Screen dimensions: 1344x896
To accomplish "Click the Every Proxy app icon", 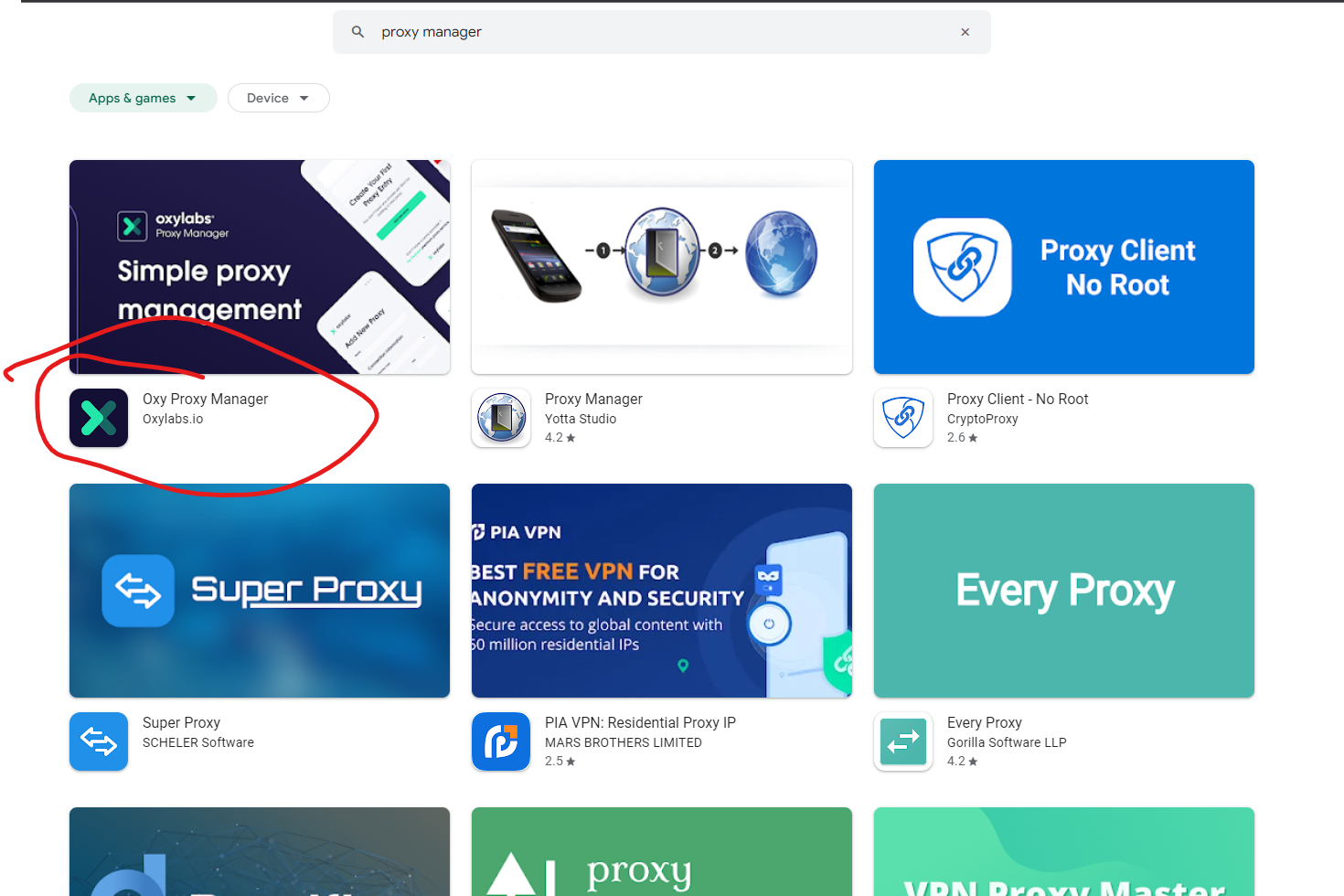I will coord(903,741).
